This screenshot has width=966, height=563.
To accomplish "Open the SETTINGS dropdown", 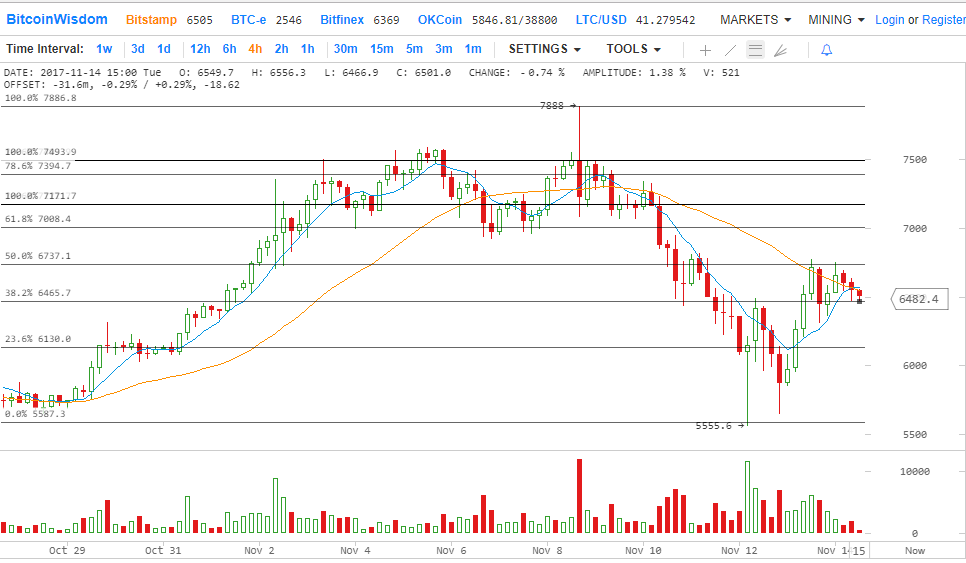I will click(545, 49).
